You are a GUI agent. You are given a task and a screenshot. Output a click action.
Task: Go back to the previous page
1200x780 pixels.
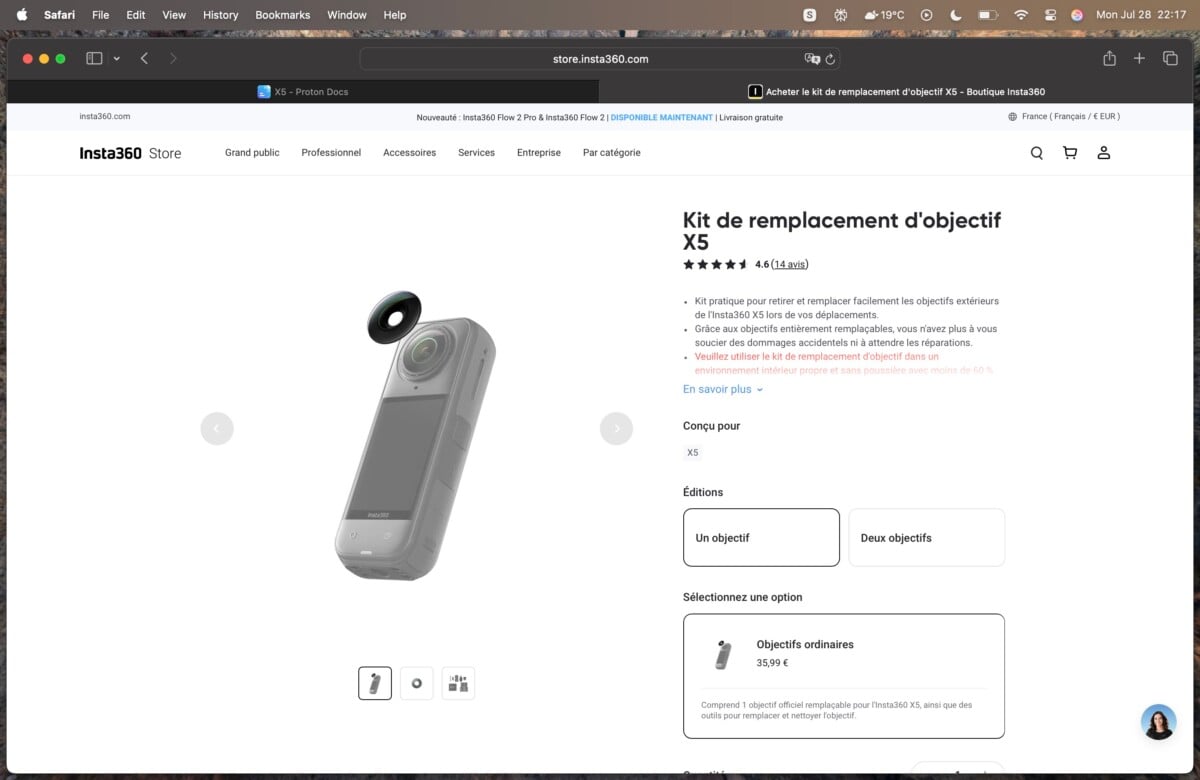click(x=144, y=59)
